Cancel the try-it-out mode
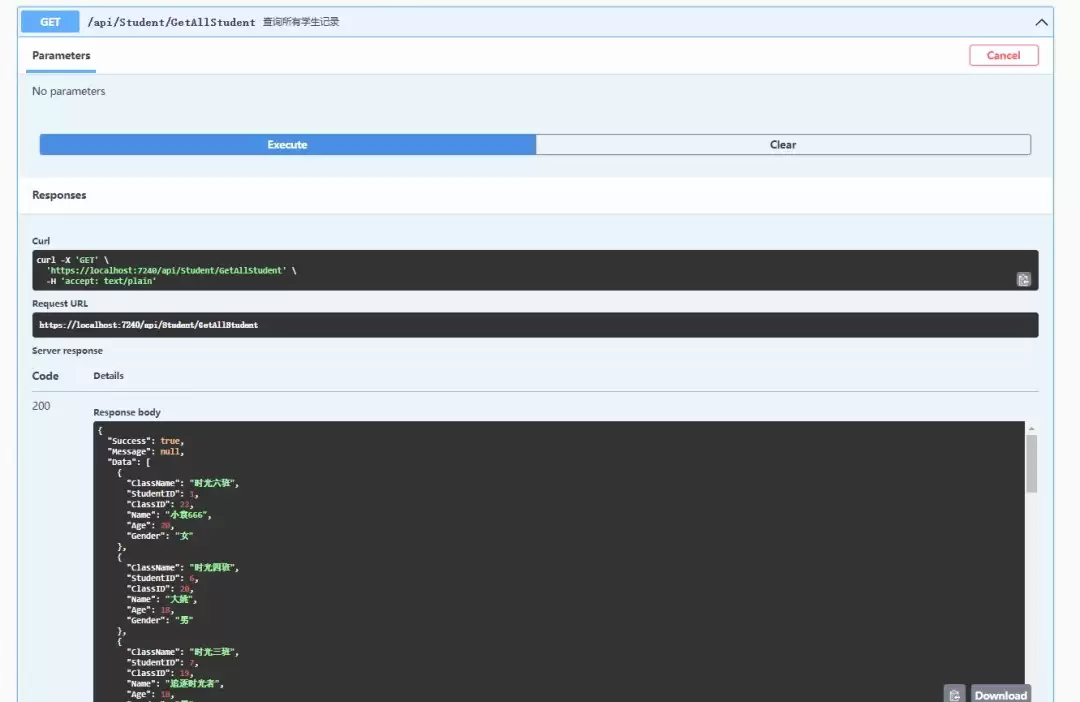 [x=1004, y=55]
